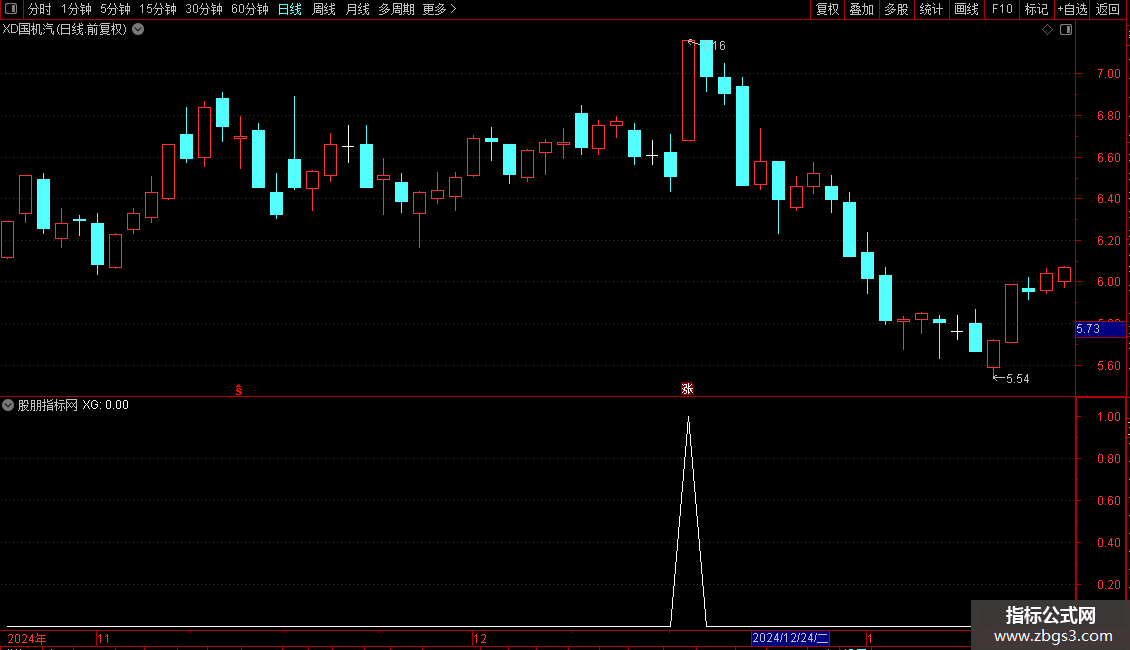This screenshot has height=650, width=1130.
Task: Select the 30分钟 period tab
Action: [203, 9]
